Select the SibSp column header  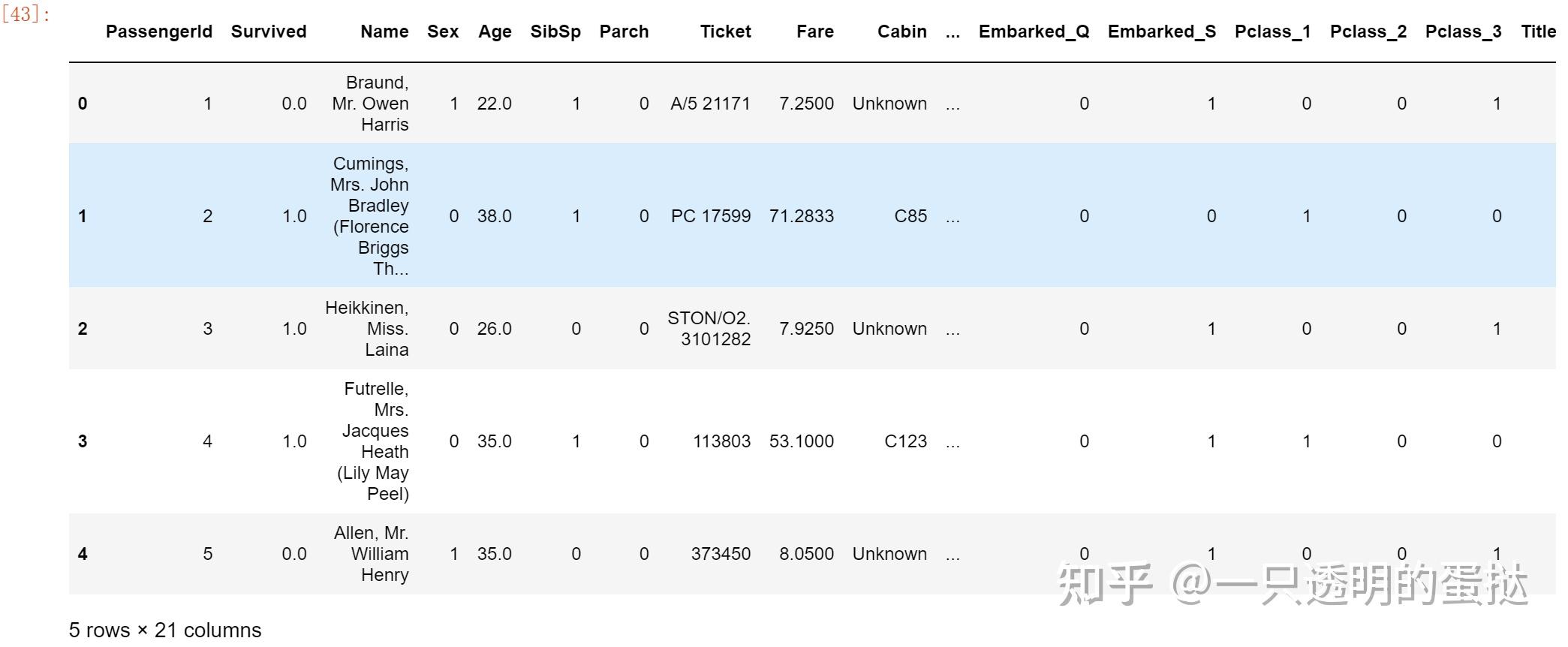click(x=555, y=32)
